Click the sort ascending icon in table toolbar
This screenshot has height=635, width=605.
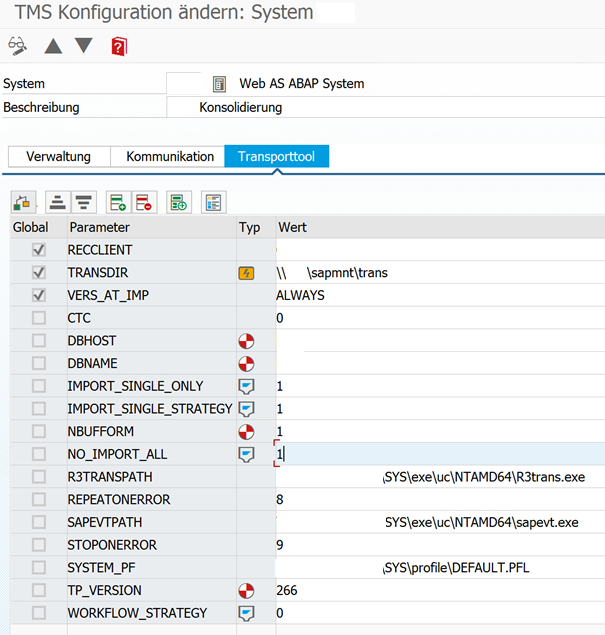(58, 202)
